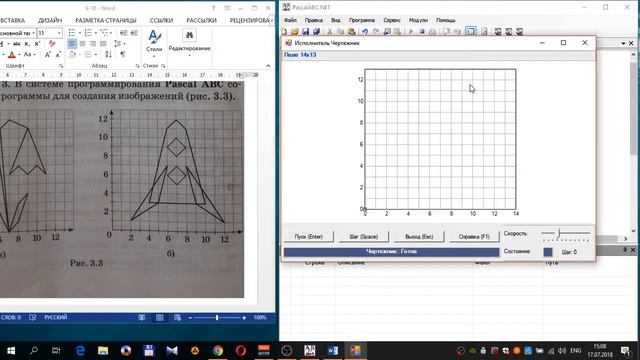Click the Redo arrow in PascalABC.NET toolbar
The height and width of the screenshot is (360, 640).
[x=376, y=31]
